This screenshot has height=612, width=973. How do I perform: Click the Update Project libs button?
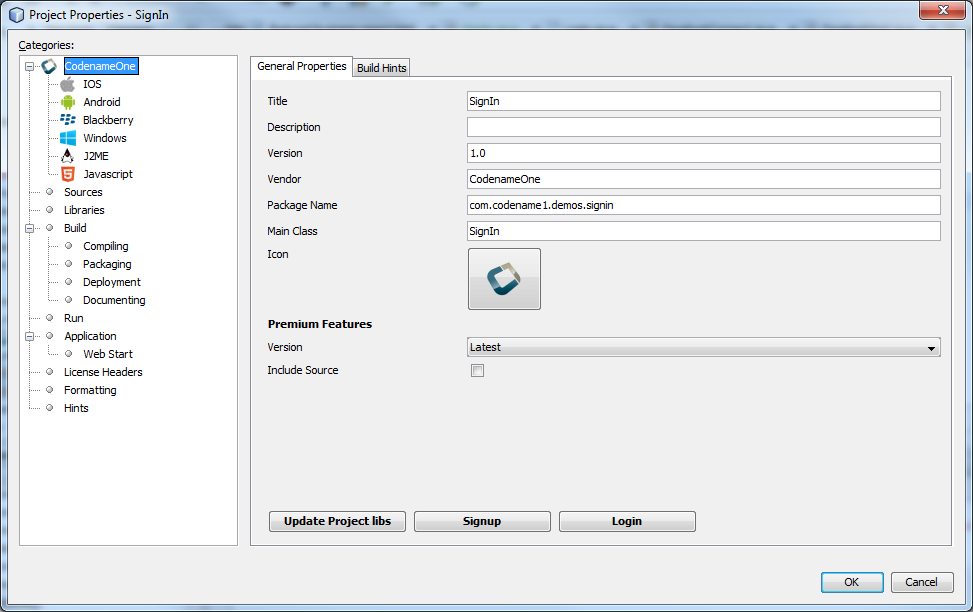(337, 521)
